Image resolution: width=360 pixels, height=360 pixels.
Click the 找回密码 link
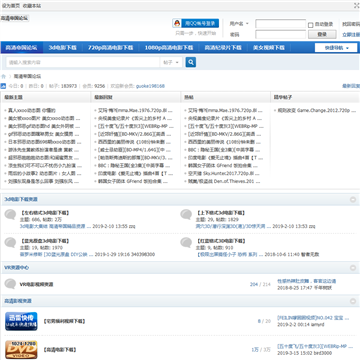pos(351,24)
